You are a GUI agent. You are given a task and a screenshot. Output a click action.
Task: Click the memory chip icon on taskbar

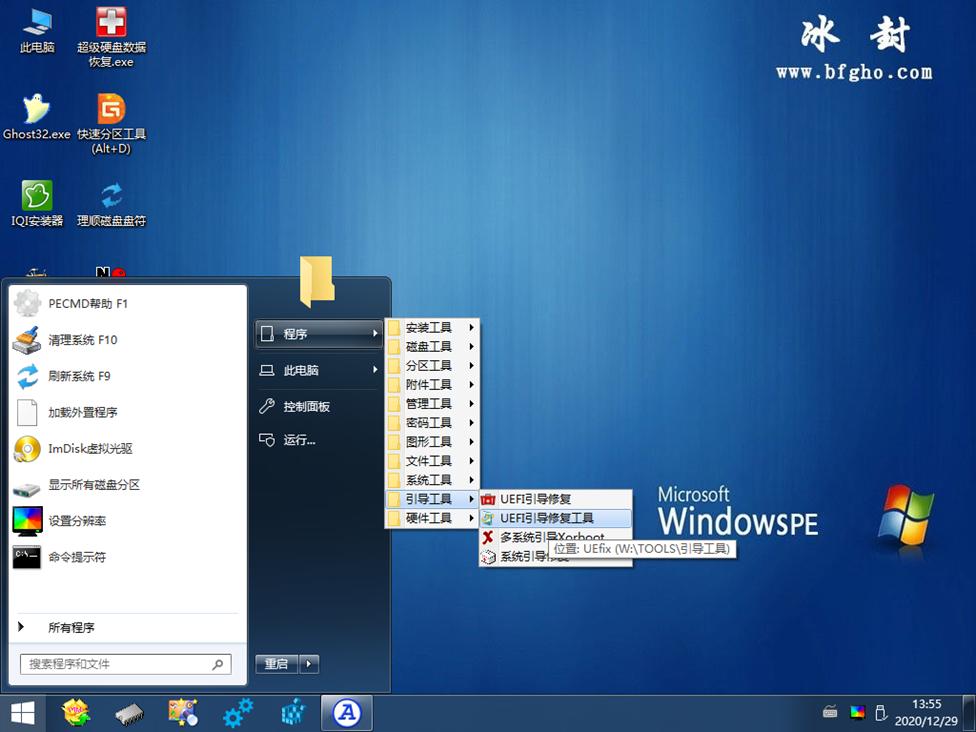pos(130,713)
